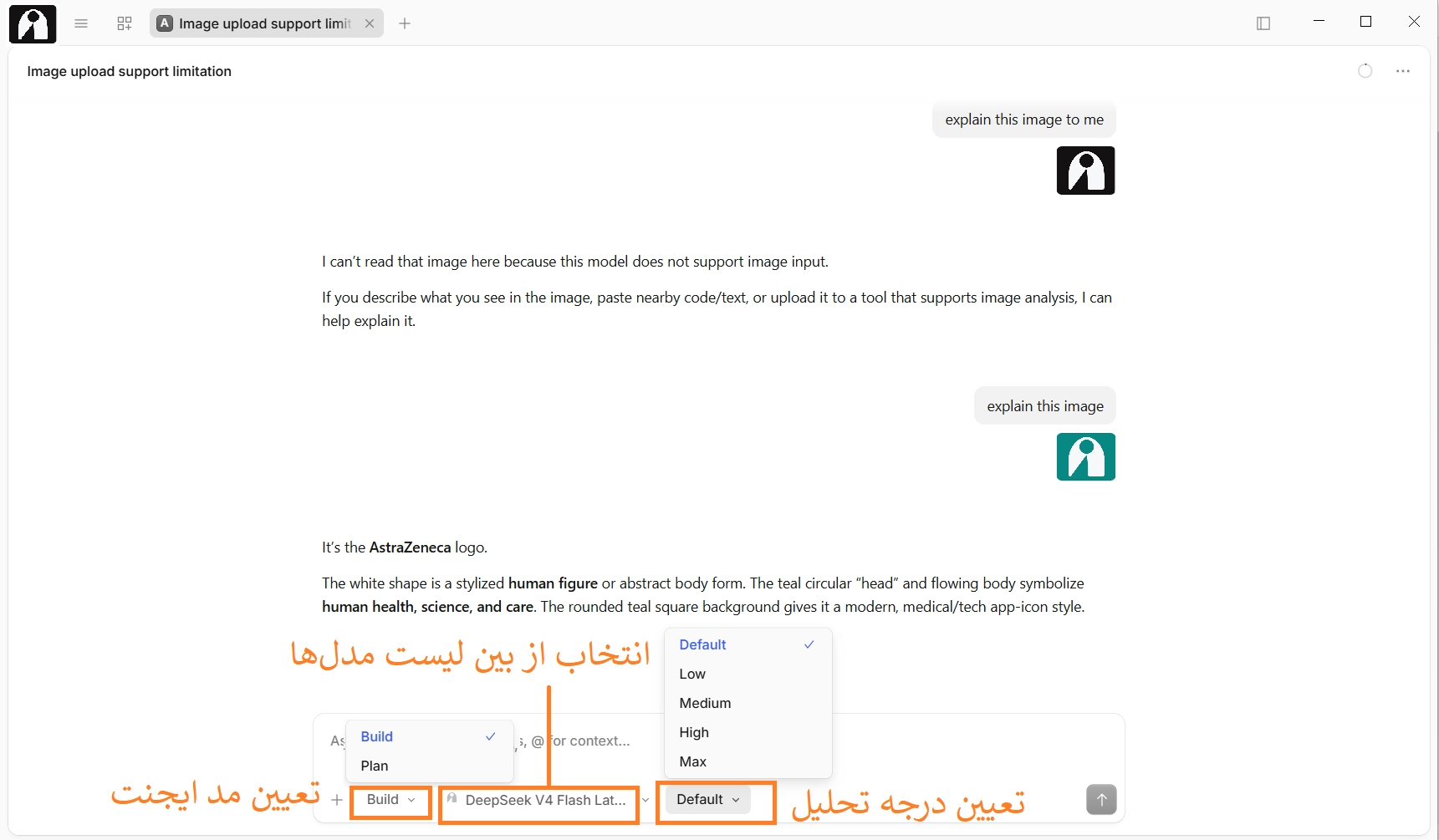Click the app logo in the title bar

coord(33,23)
